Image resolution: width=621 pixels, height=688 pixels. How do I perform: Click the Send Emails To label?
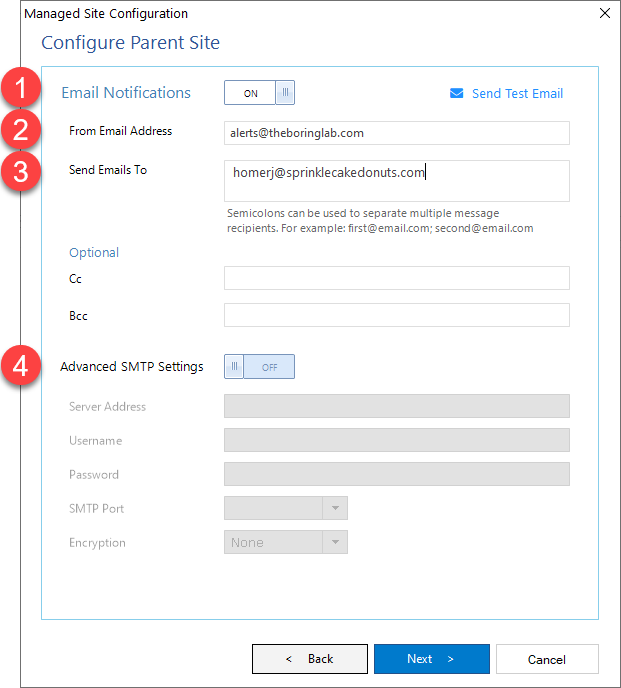coord(108,170)
